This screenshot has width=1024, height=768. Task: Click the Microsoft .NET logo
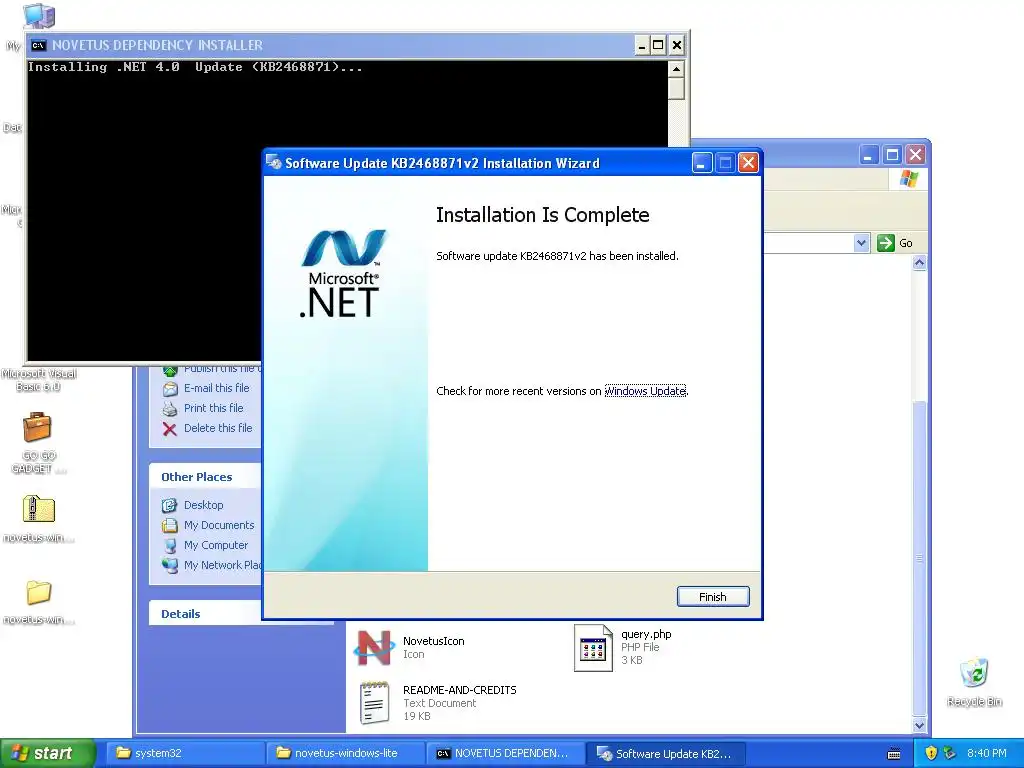click(343, 274)
